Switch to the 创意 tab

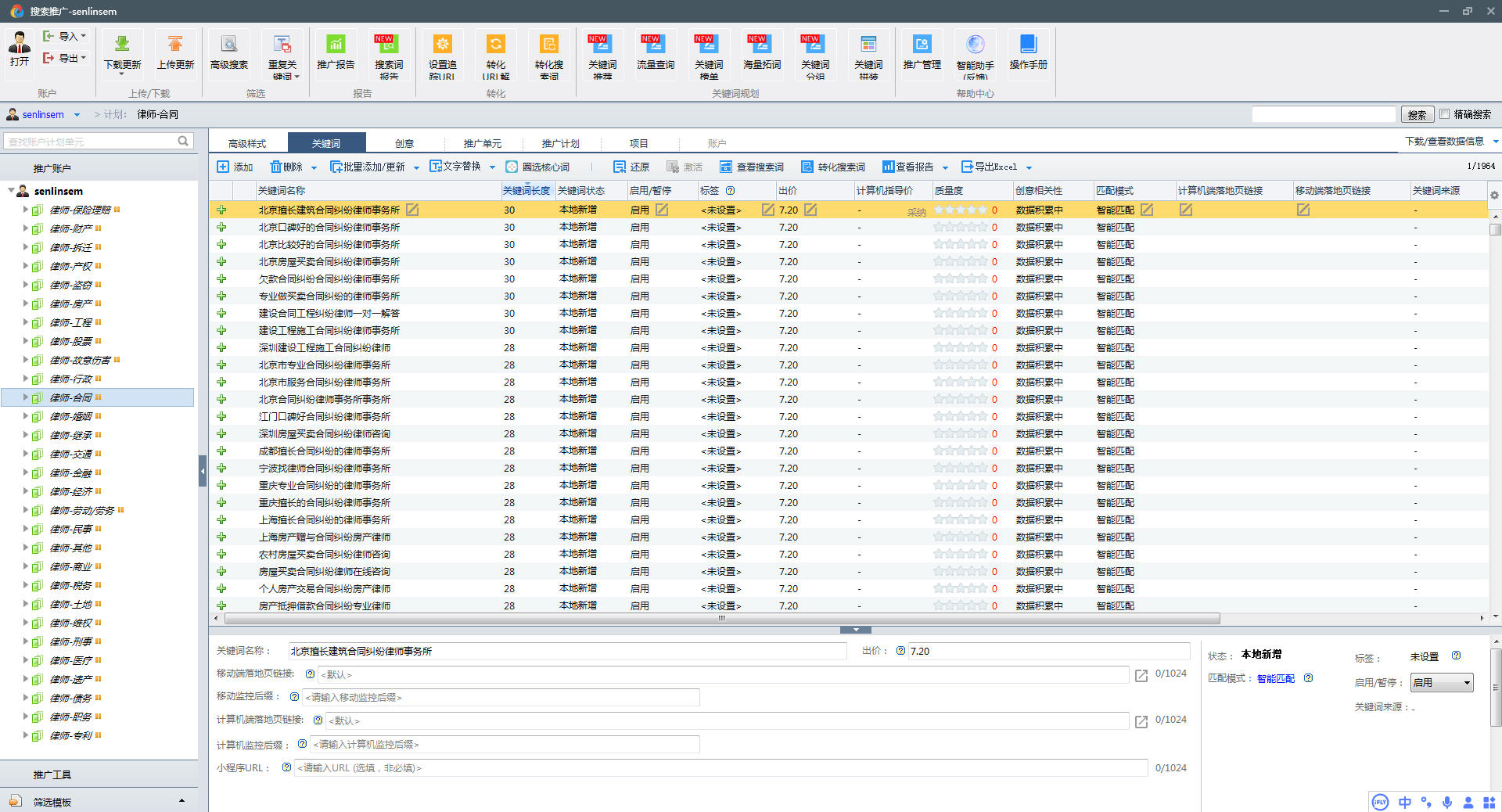click(404, 143)
